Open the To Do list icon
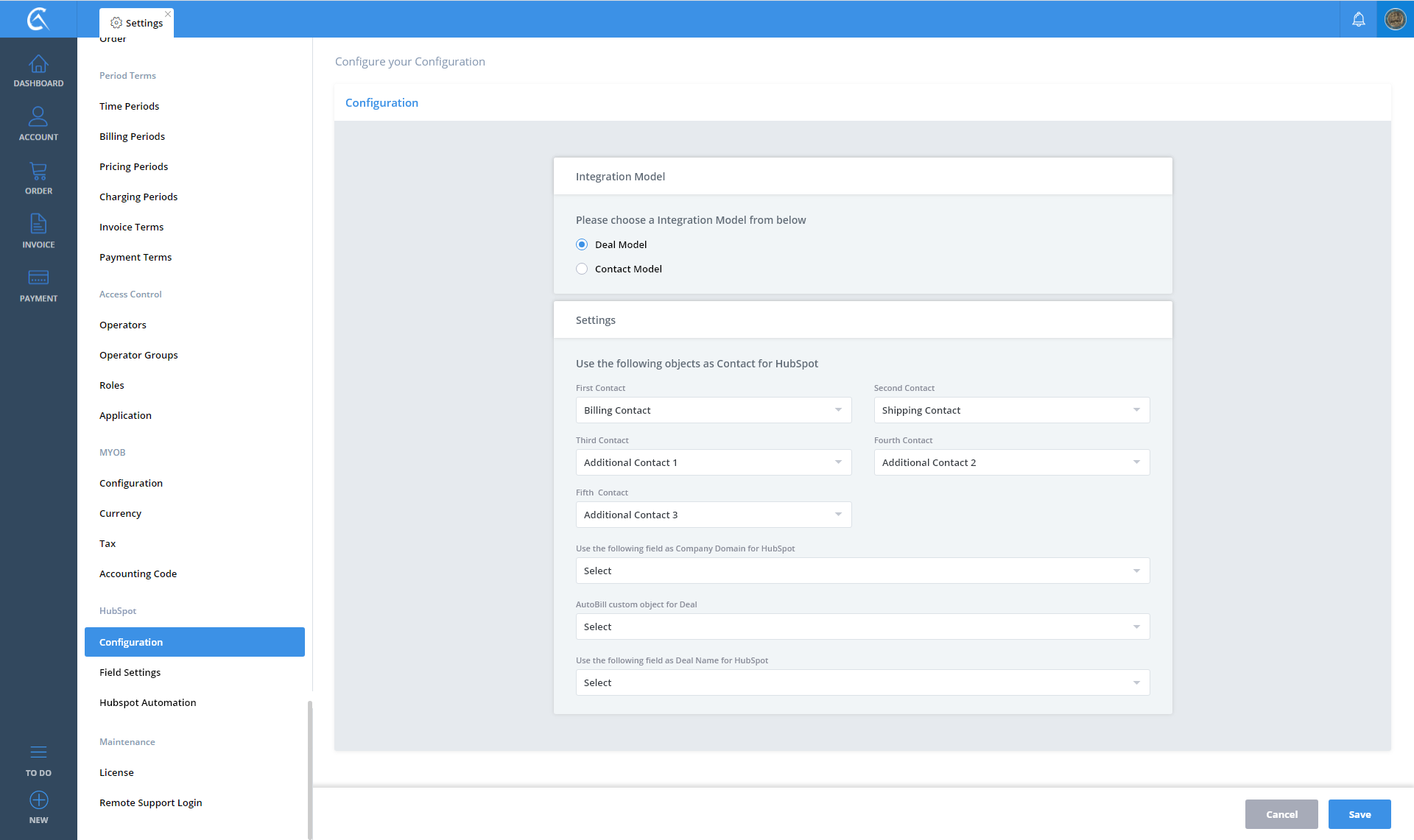Screen dimensions: 1414x840 (38, 752)
